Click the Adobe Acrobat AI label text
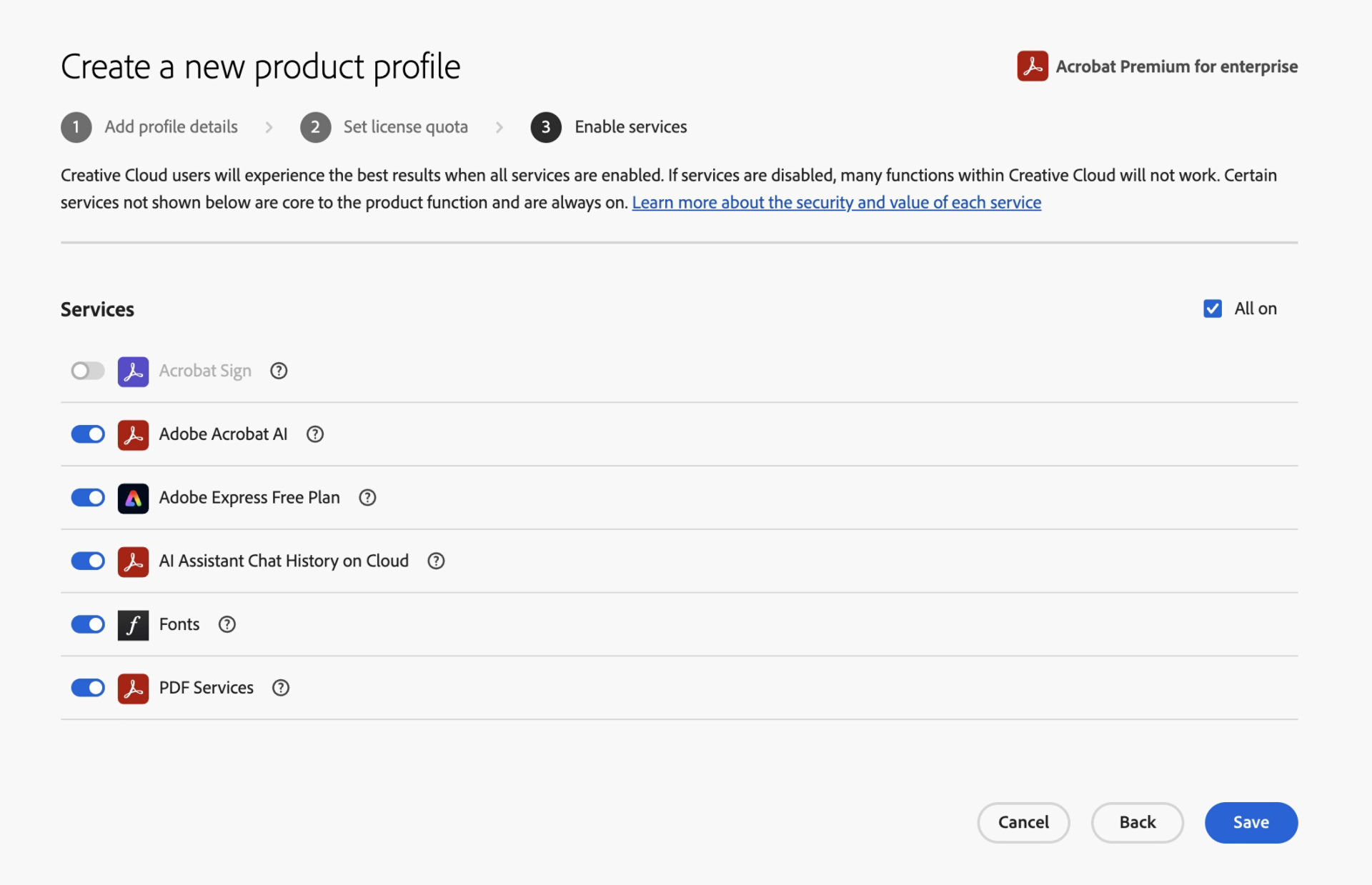Screen dimensions: 1372x885 pyautogui.click(x=223, y=434)
